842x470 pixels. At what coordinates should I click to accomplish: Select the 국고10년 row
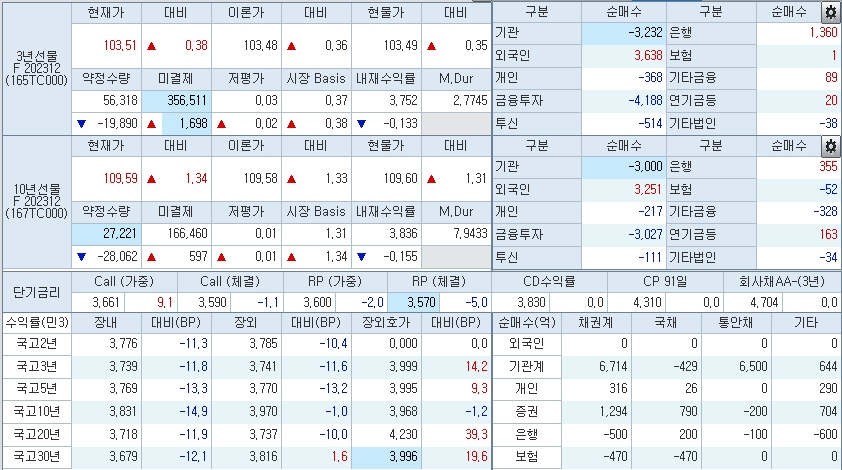tap(36, 411)
